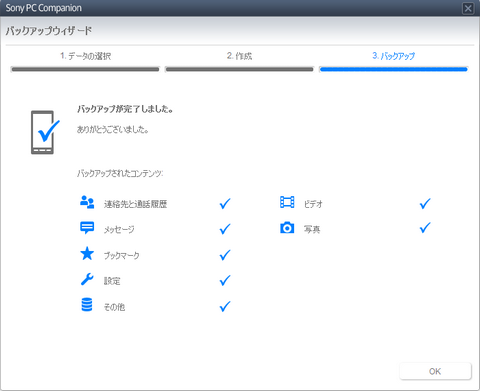The image size is (480, 391).
Task: Select step 1 データの選択 label
Action: point(86,56)
